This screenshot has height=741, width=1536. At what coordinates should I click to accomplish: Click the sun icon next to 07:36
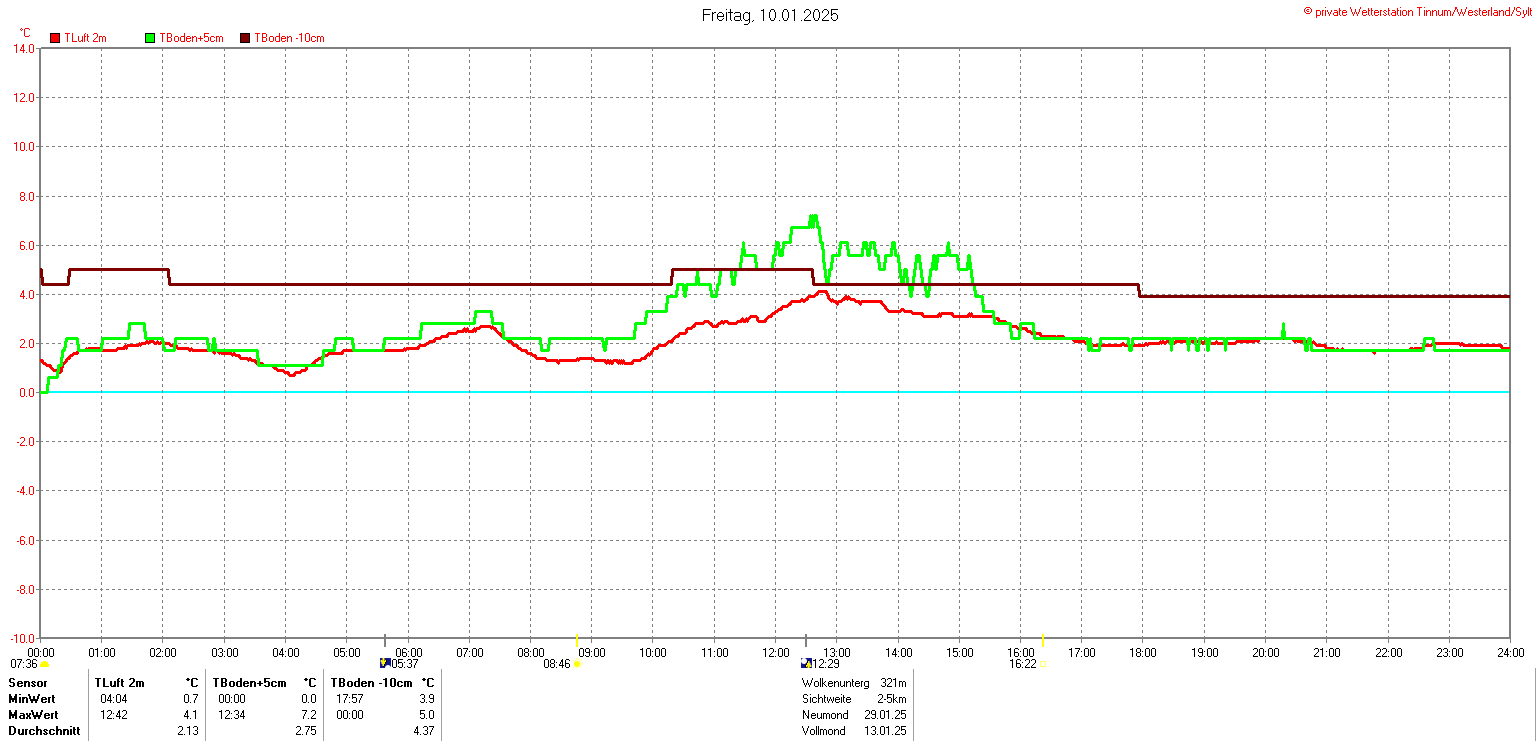45,664
